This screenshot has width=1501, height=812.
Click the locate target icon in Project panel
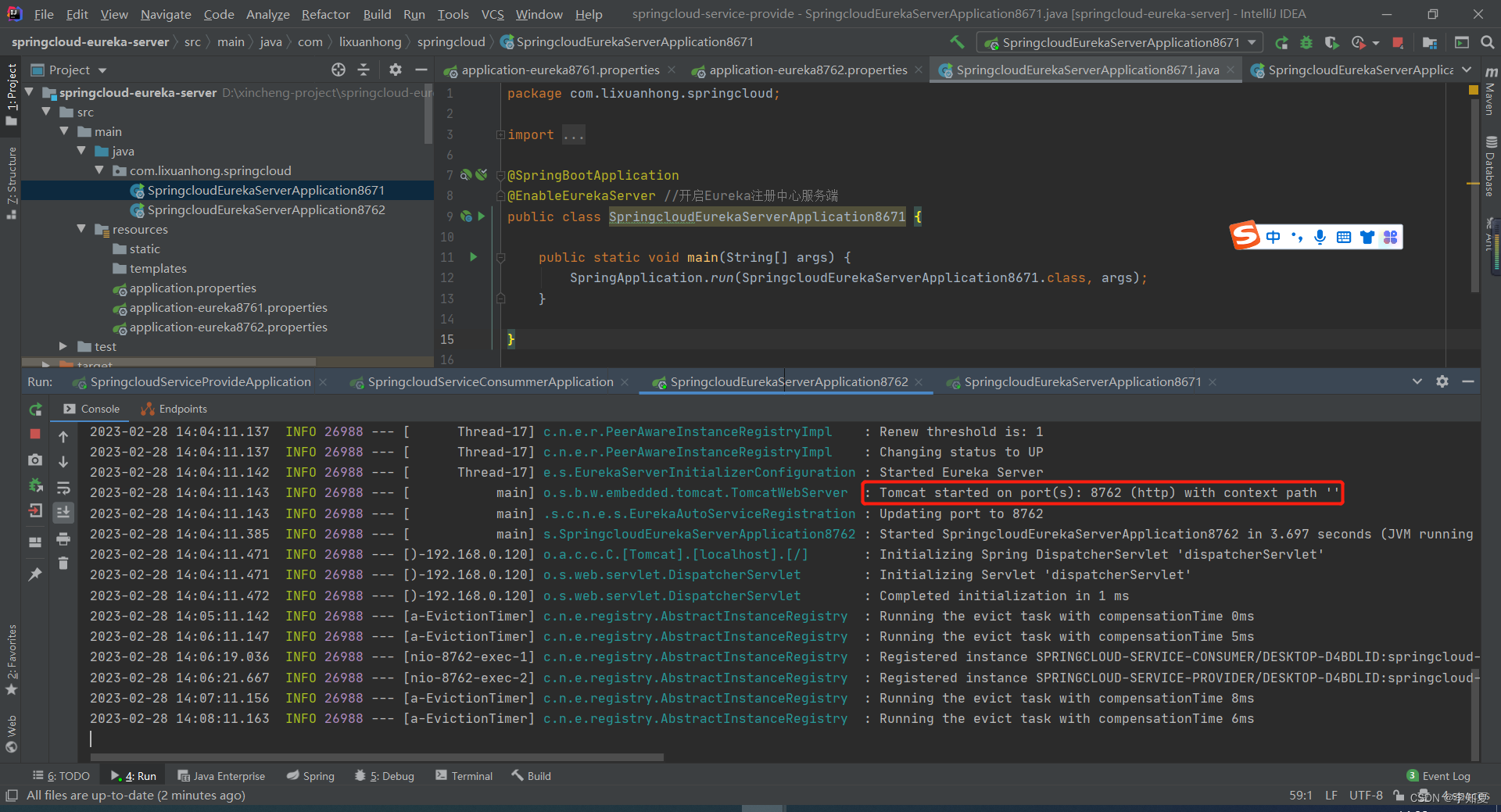pos(338,70)
